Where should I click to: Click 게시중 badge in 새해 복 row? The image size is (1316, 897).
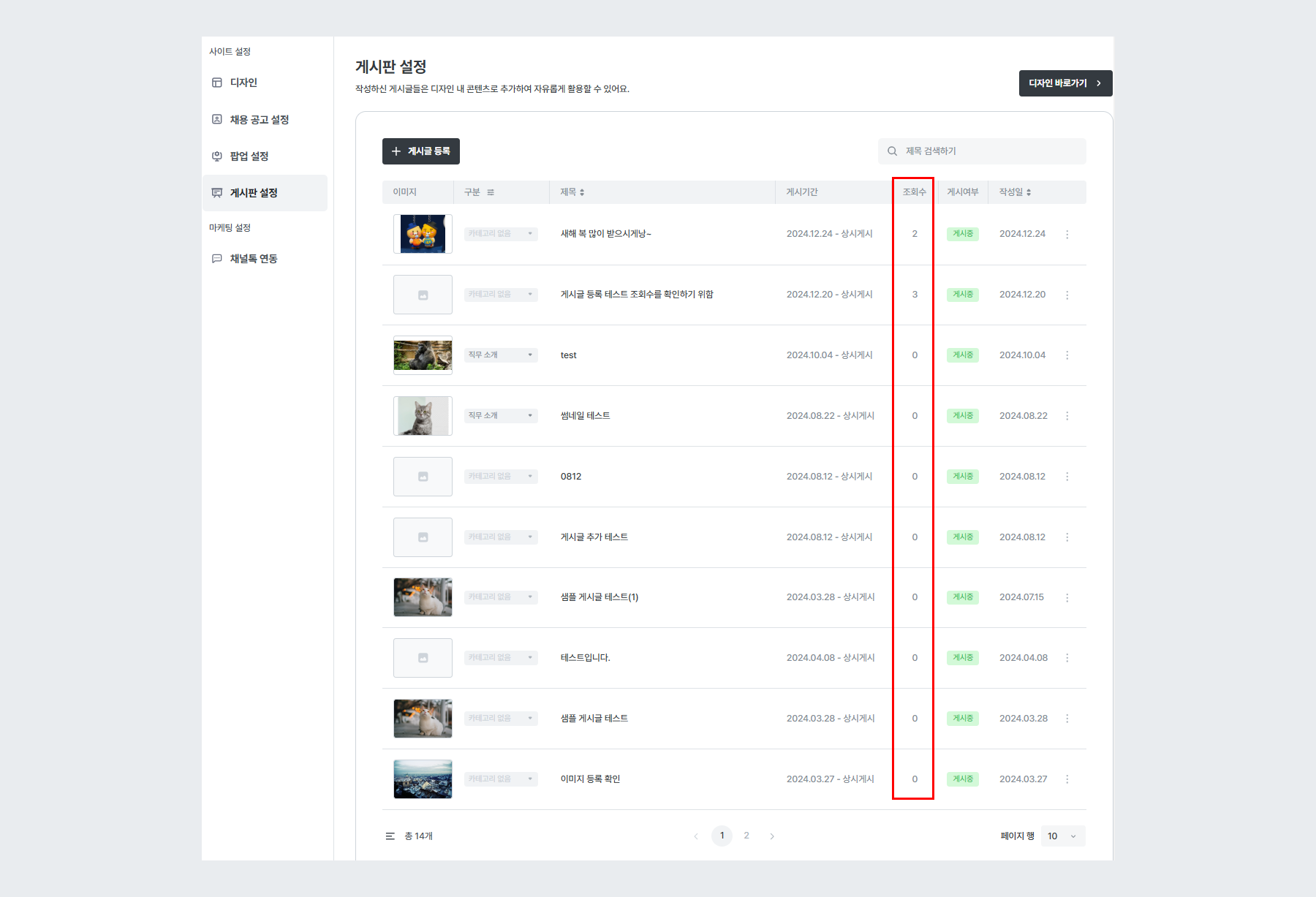tap(963, 234)
